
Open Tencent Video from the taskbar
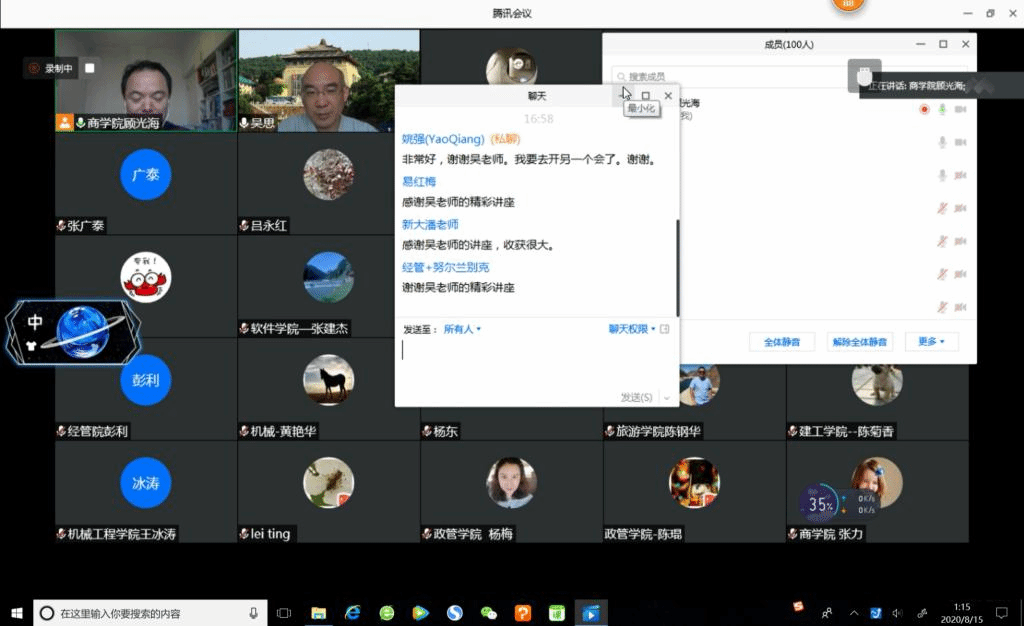(421, 613)
